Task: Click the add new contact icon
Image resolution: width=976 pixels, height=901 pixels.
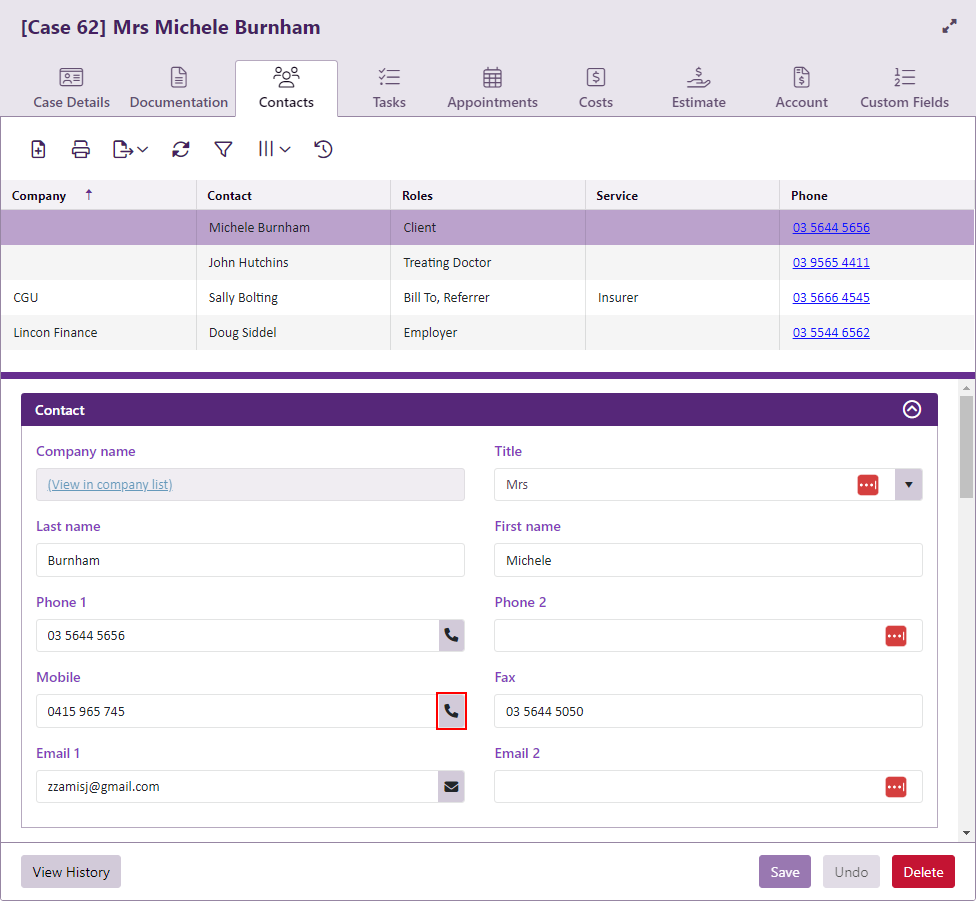Action: tap(38, 149)
